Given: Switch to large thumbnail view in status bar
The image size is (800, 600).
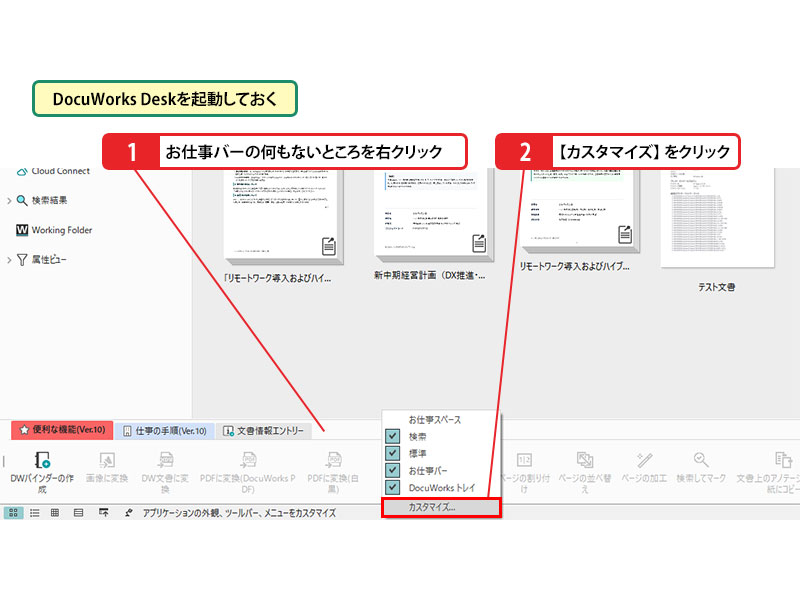Looking at the screenshot, I should coord(13,513).
